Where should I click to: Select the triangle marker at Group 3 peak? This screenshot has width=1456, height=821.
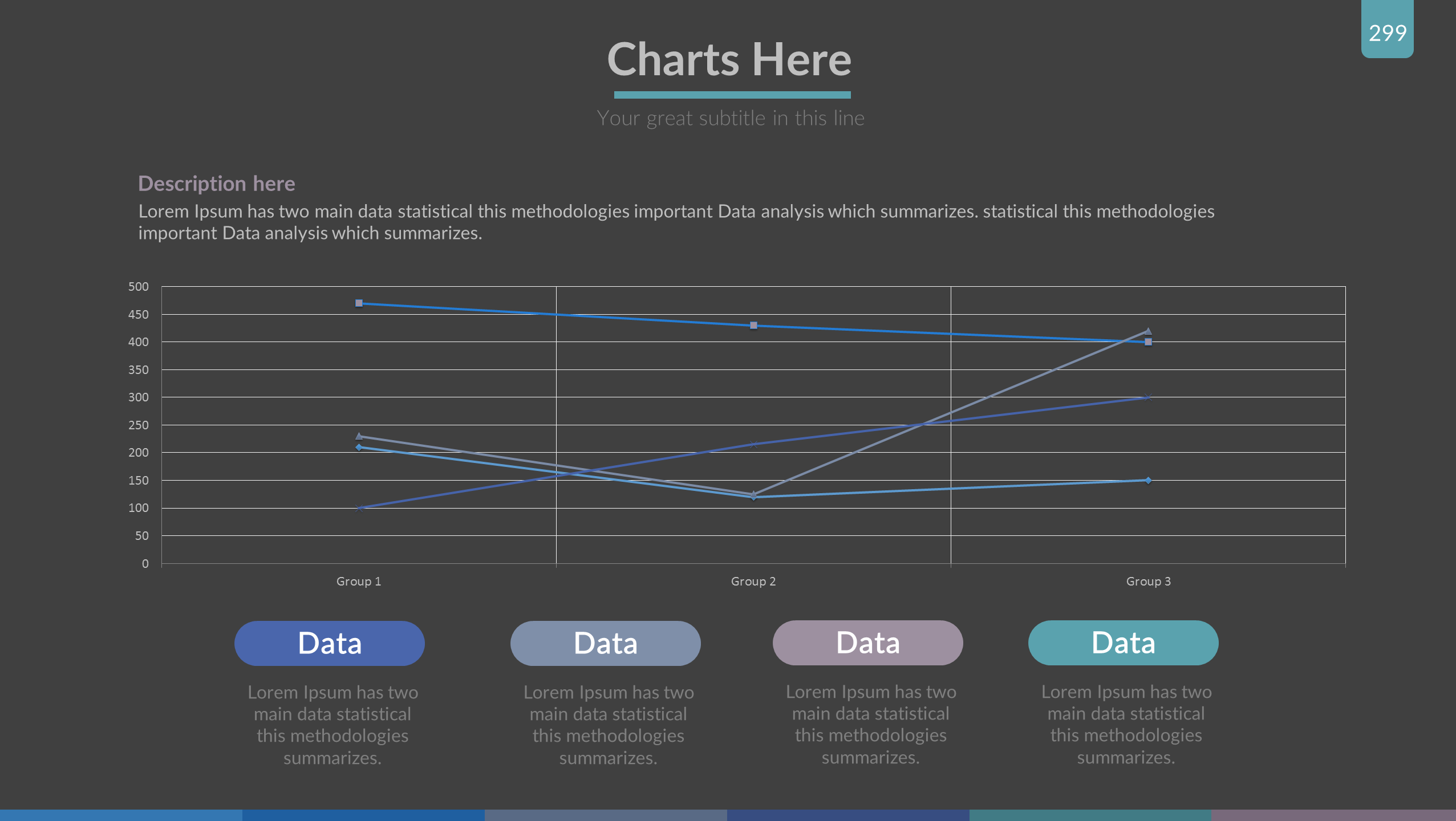coord(1148,331)
